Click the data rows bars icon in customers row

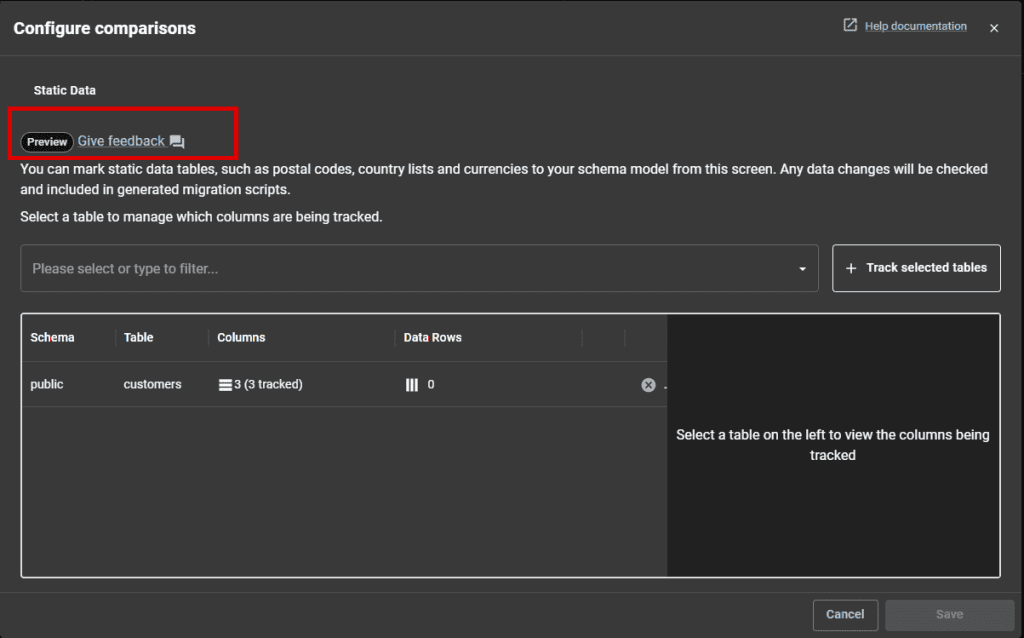point(411,384)
